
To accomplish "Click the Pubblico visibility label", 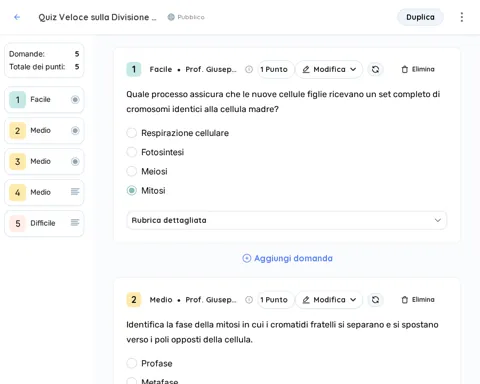I will pyautogui.click(x=191, y=17).
